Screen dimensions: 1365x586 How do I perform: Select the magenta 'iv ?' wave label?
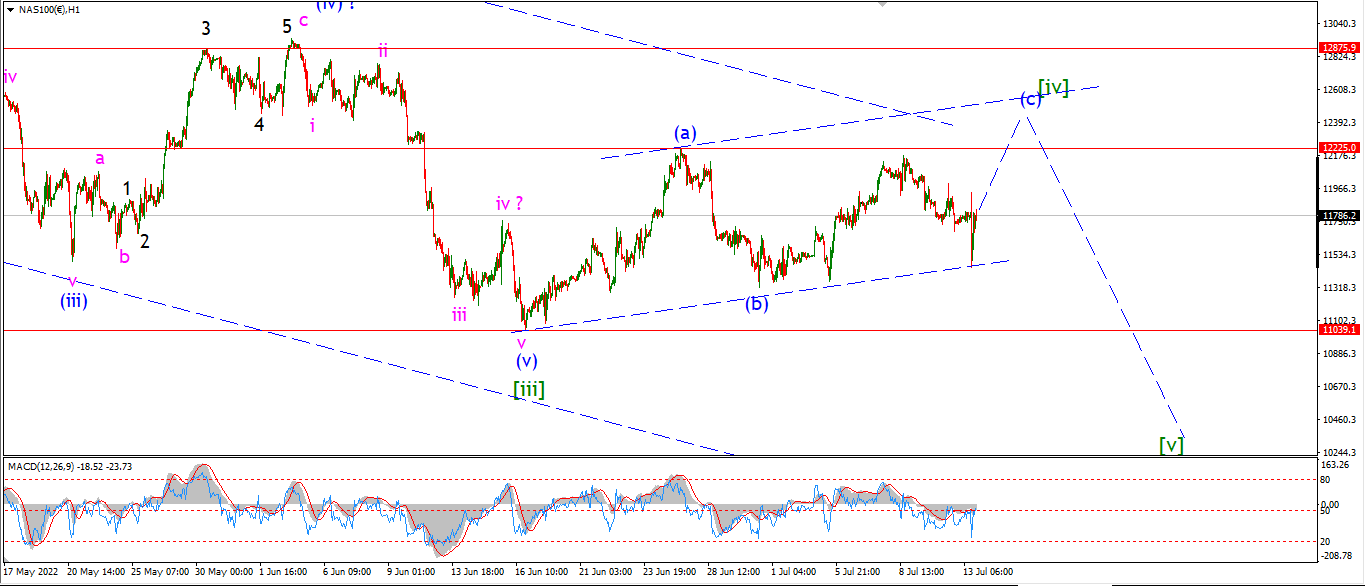tap(510, 203)
